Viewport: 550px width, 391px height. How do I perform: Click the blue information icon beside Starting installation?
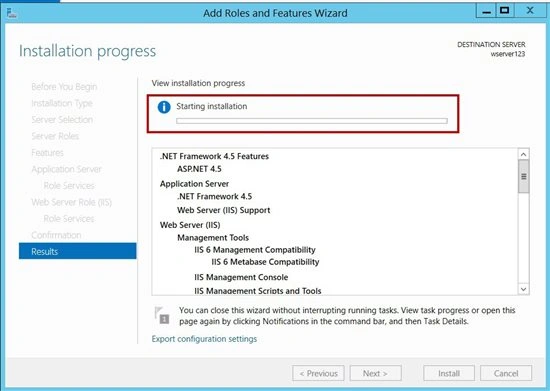coord(164,107)
